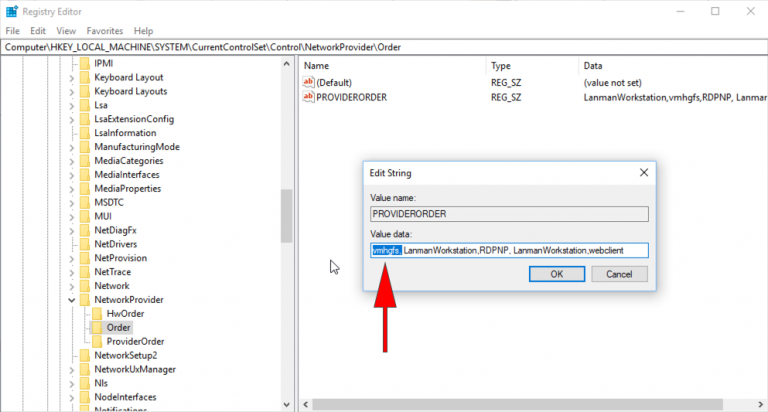The width and height of the screenshot is (768, 412).
Task: Click OK in Edit String dialog
Action: [556, 274]
